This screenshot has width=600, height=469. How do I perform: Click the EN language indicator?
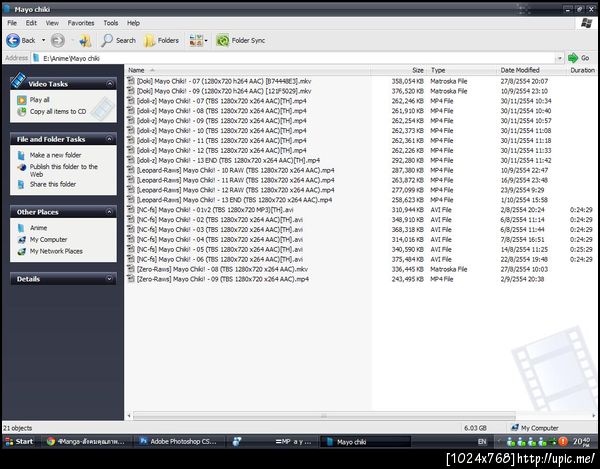click(482, 442)
